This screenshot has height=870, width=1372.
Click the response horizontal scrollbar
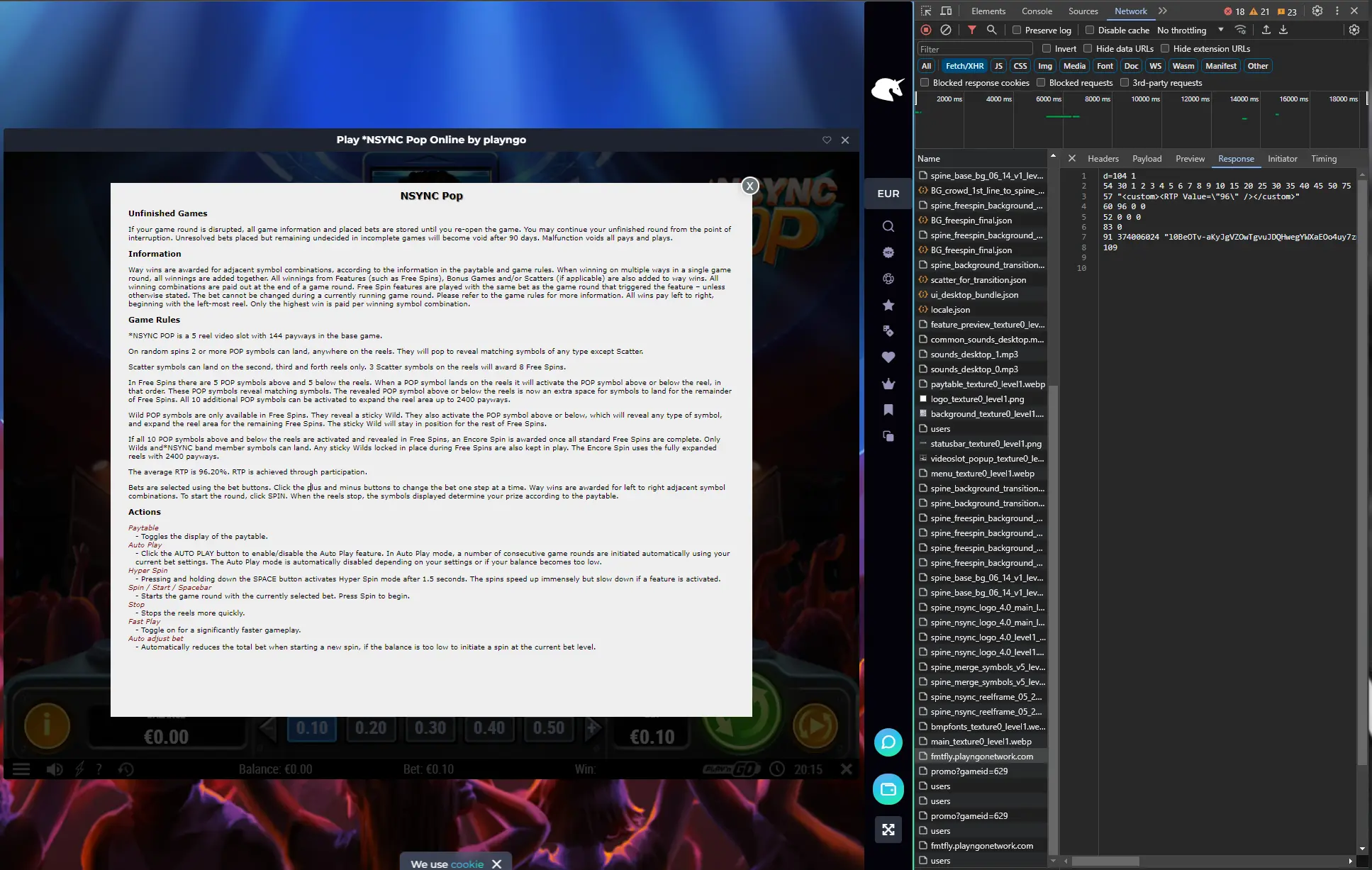1105,861
